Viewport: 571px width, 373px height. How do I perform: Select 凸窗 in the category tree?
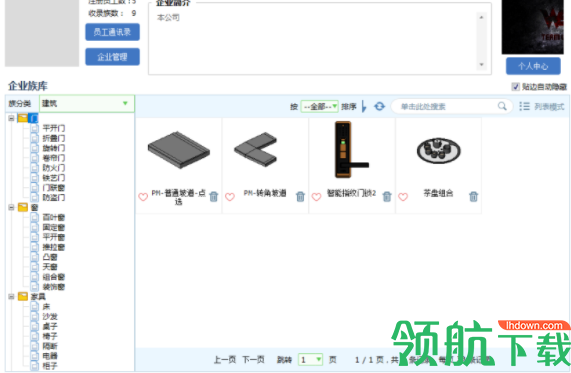tap(50, 257)
